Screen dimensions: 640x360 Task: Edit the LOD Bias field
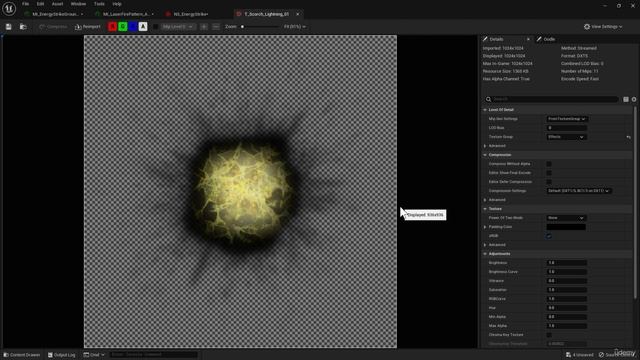(567, 128)
